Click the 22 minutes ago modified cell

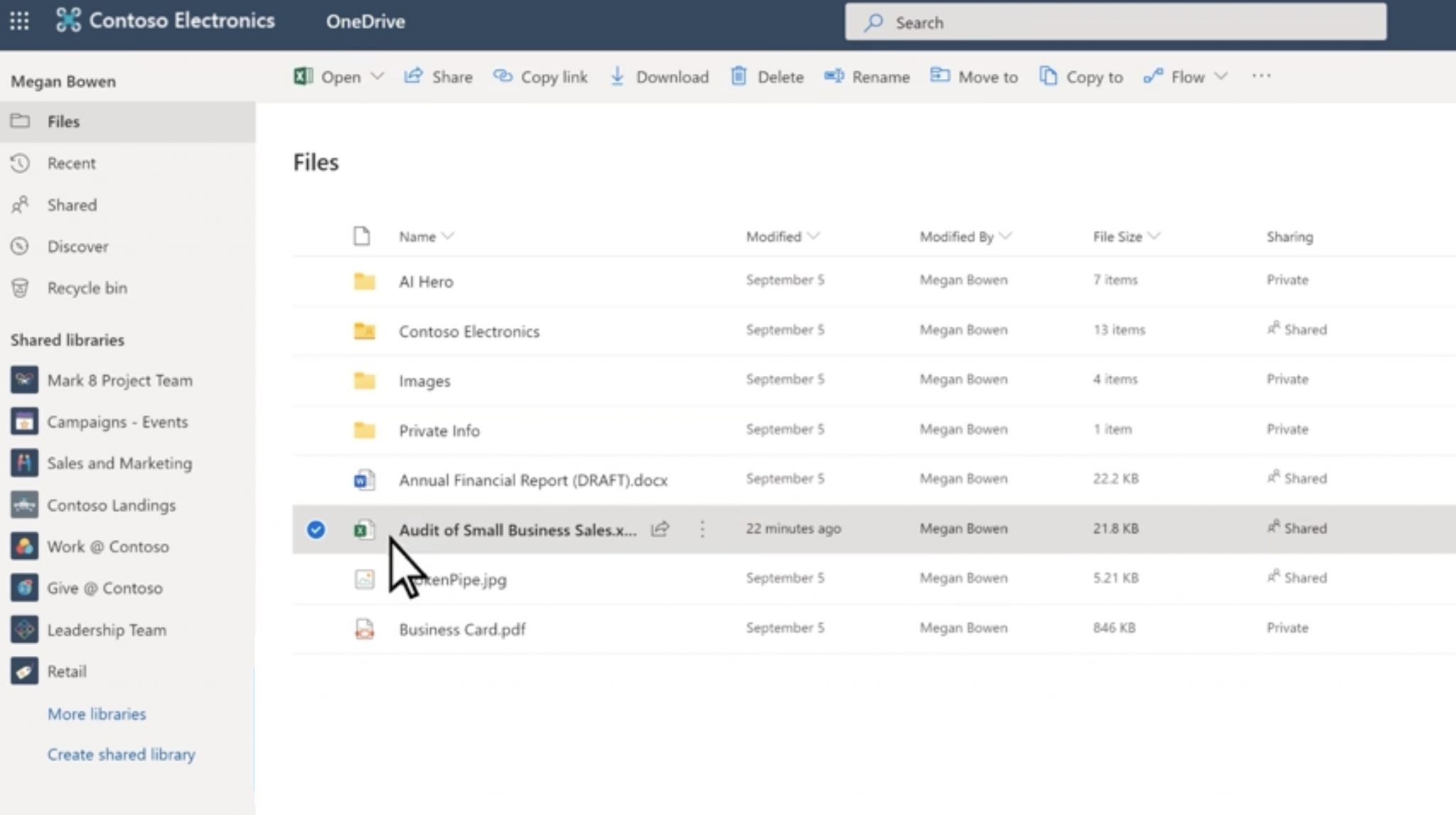pyautogui.click(x=793, y=528)
